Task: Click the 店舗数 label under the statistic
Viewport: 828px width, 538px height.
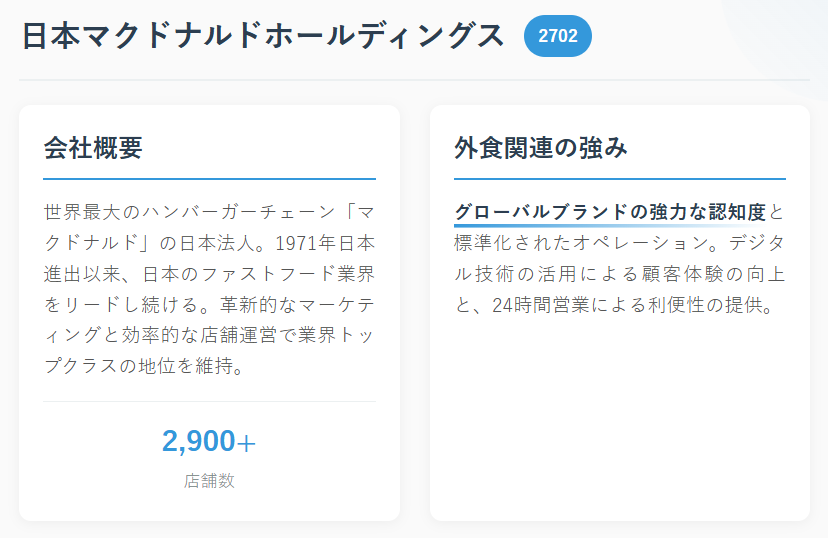Action: click(x=209, y=481)
